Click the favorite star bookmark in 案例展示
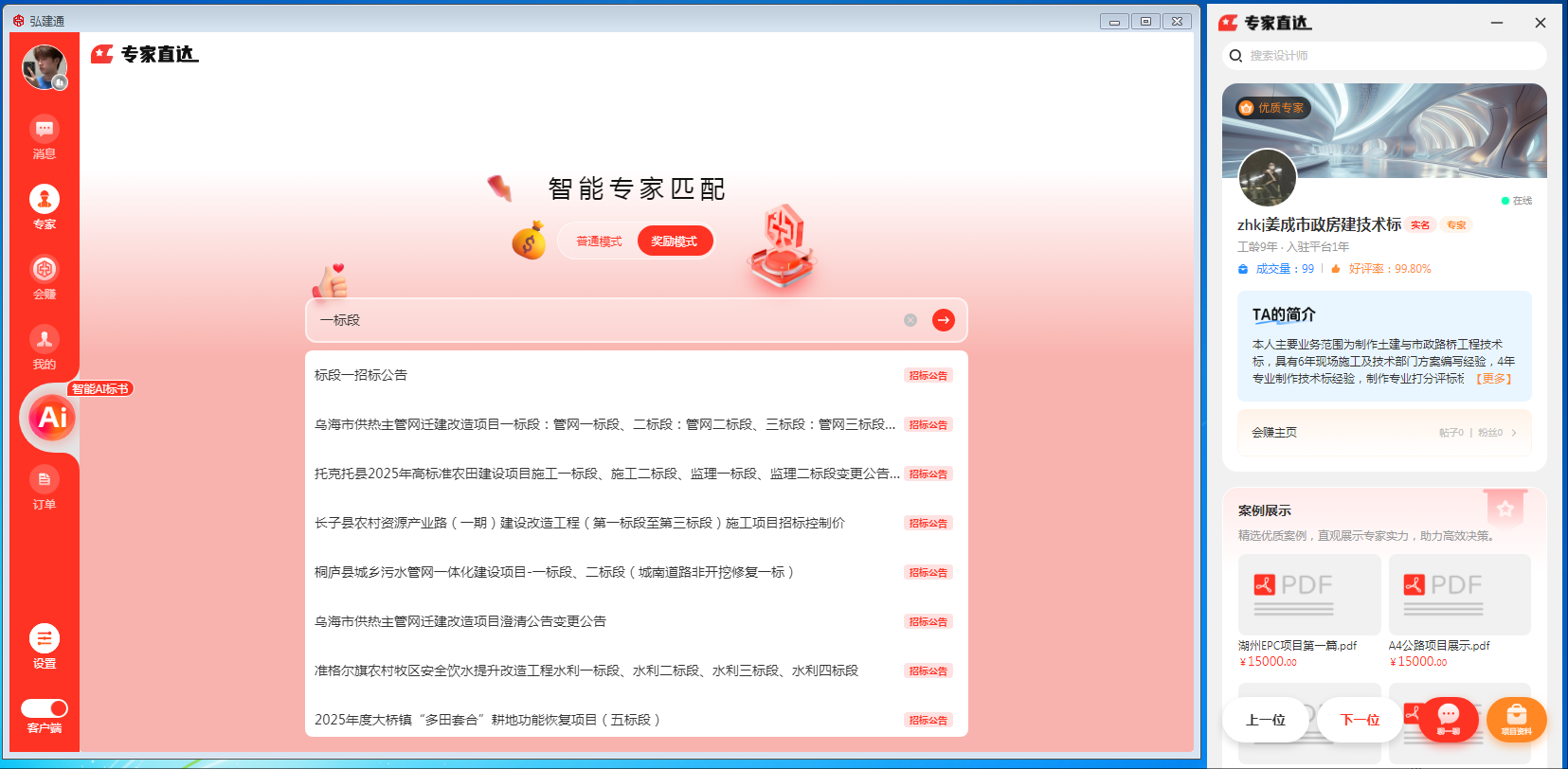Image resolution: width=1568 pixels, height=769 pixels. coord(1505,510)
